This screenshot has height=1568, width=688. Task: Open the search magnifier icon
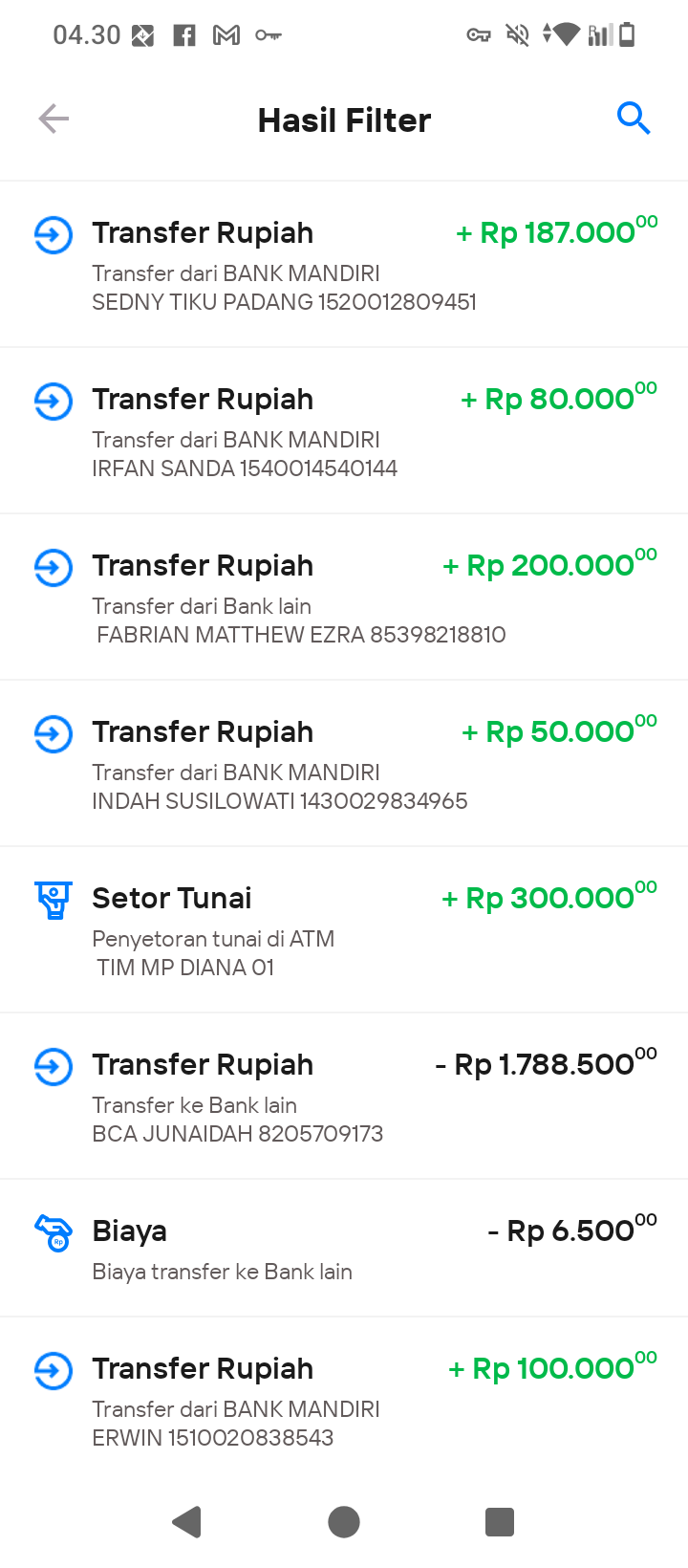634,119
